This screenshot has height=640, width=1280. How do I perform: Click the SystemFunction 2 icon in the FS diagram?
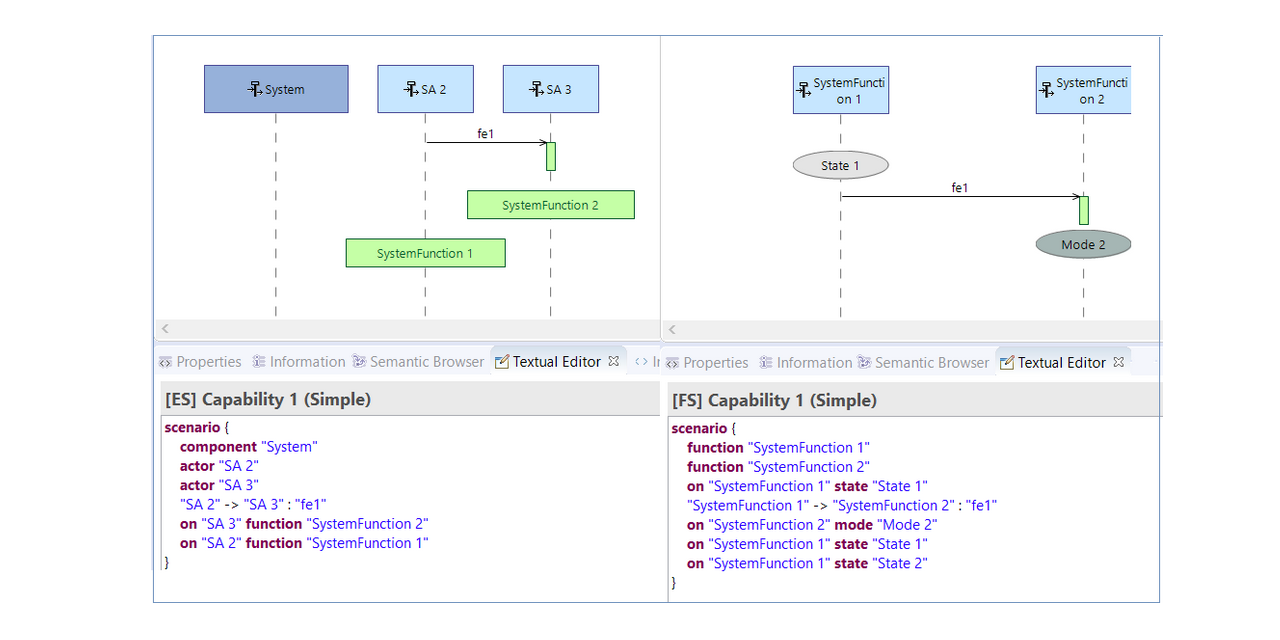click(x=1046, y=89)
